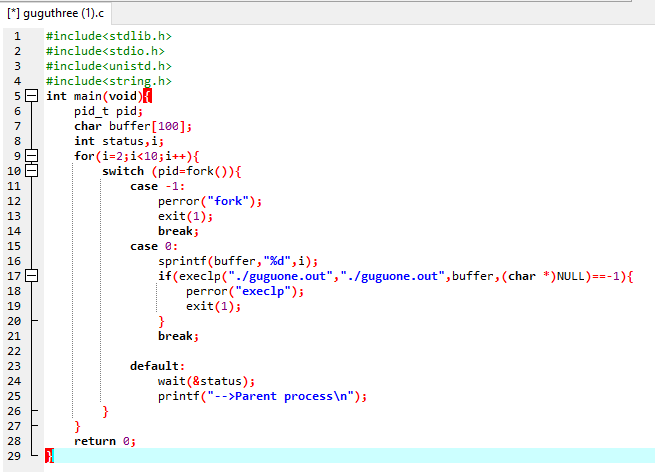Click closing brace on line 26
Image resolution: width=655 pixels, height=472 pixels.
[105, 411]
